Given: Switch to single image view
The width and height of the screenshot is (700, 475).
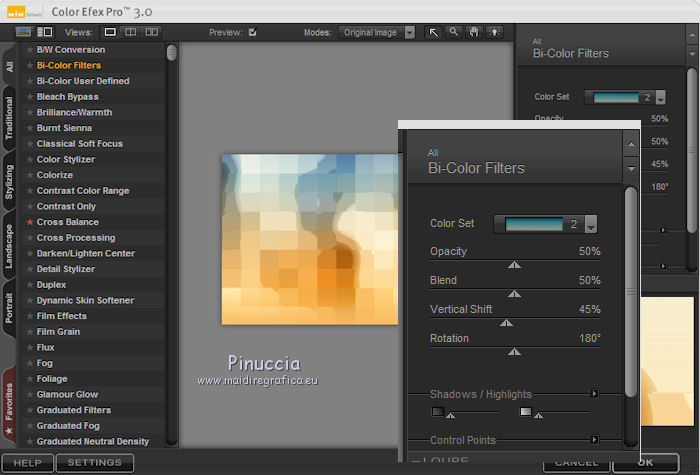Looking at the screenshot, I should (110, 32).
